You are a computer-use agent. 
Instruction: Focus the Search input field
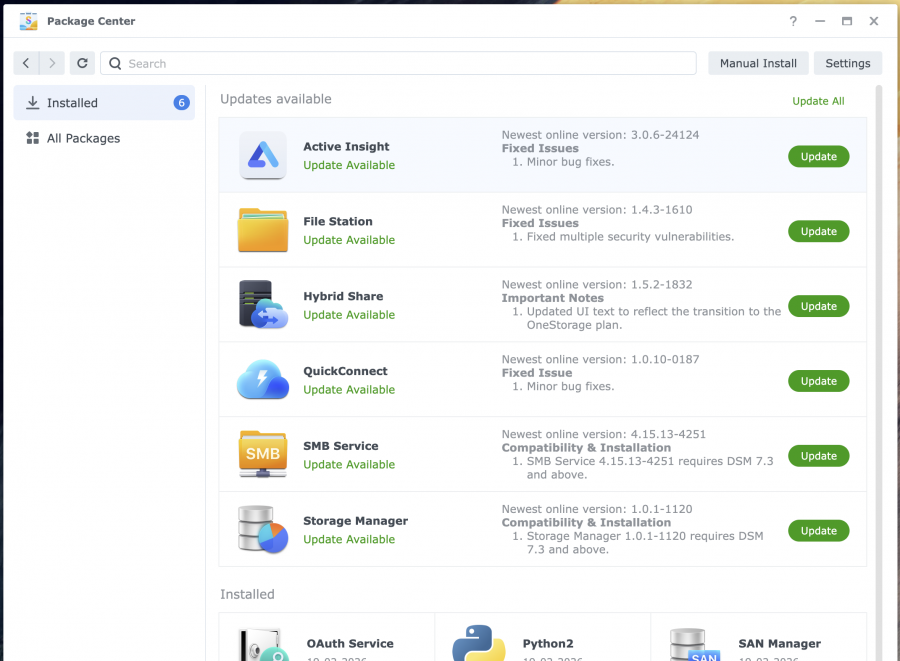[x=398, y=63]
